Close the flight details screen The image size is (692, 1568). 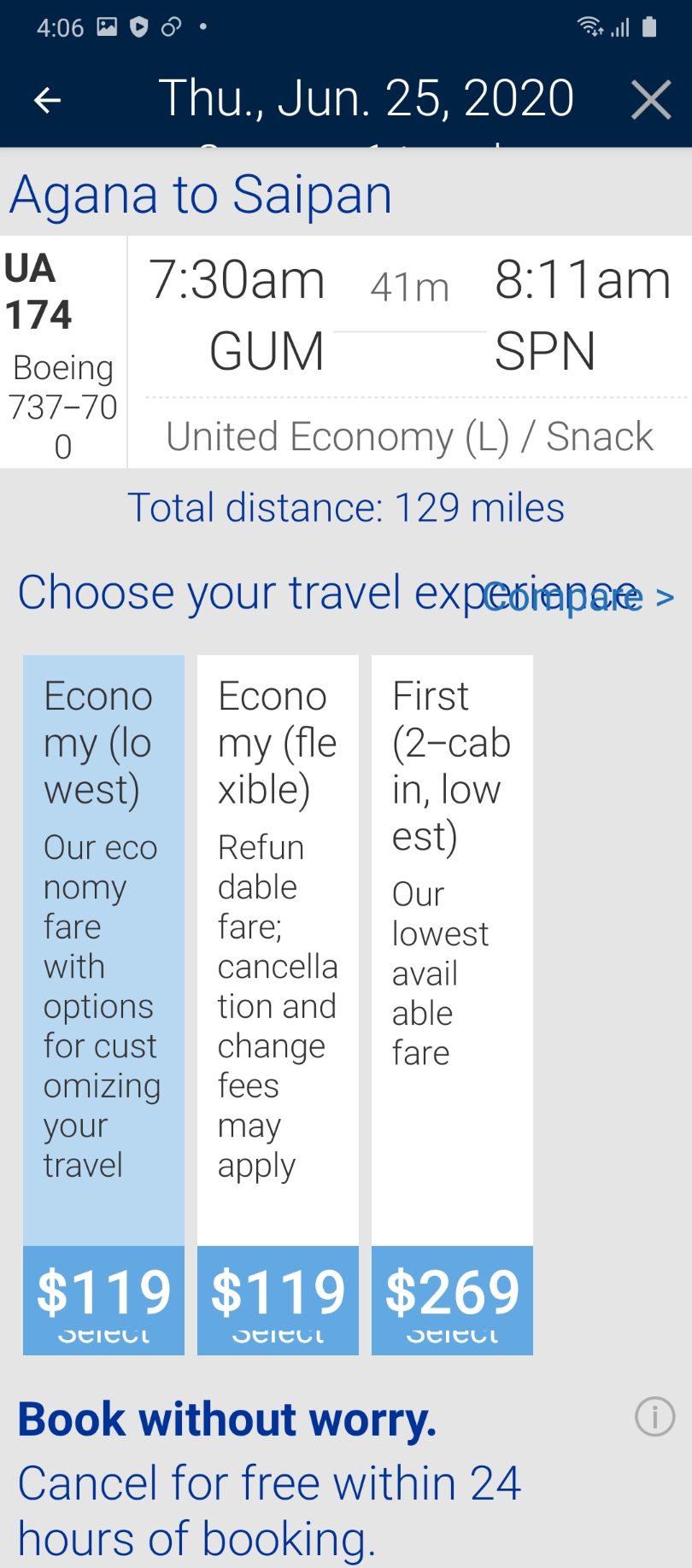coord(651,101)
